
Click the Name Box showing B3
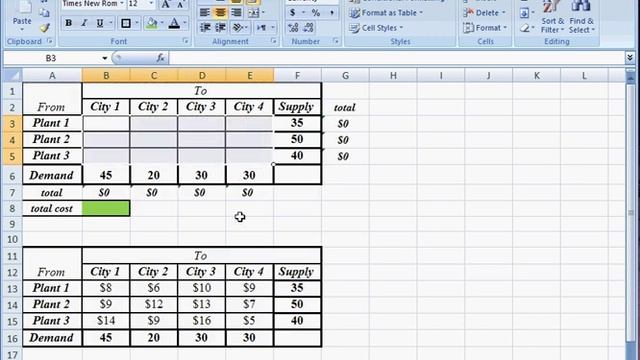point(51,58)
